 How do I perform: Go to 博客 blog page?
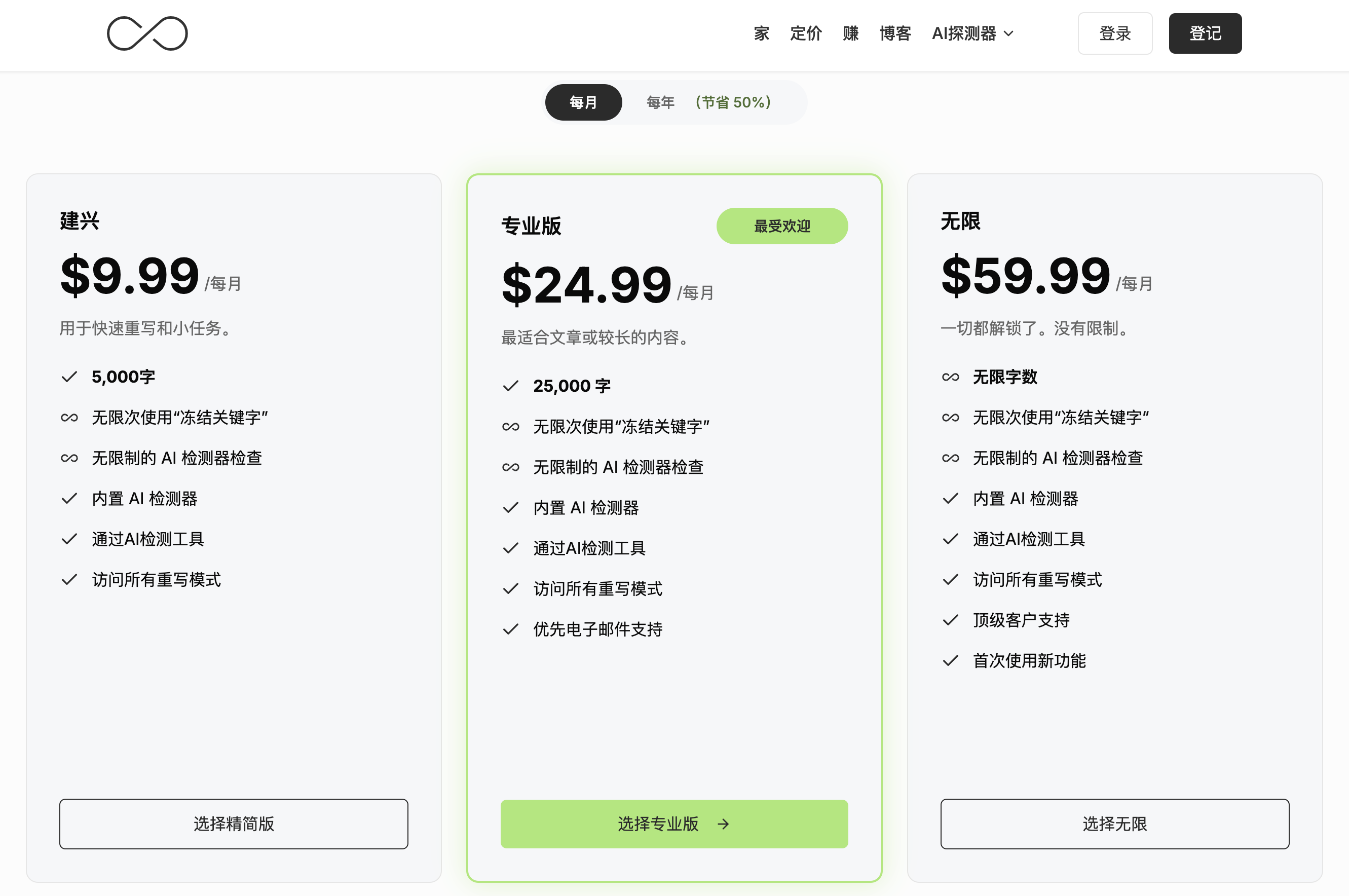[x=895, y=34]
